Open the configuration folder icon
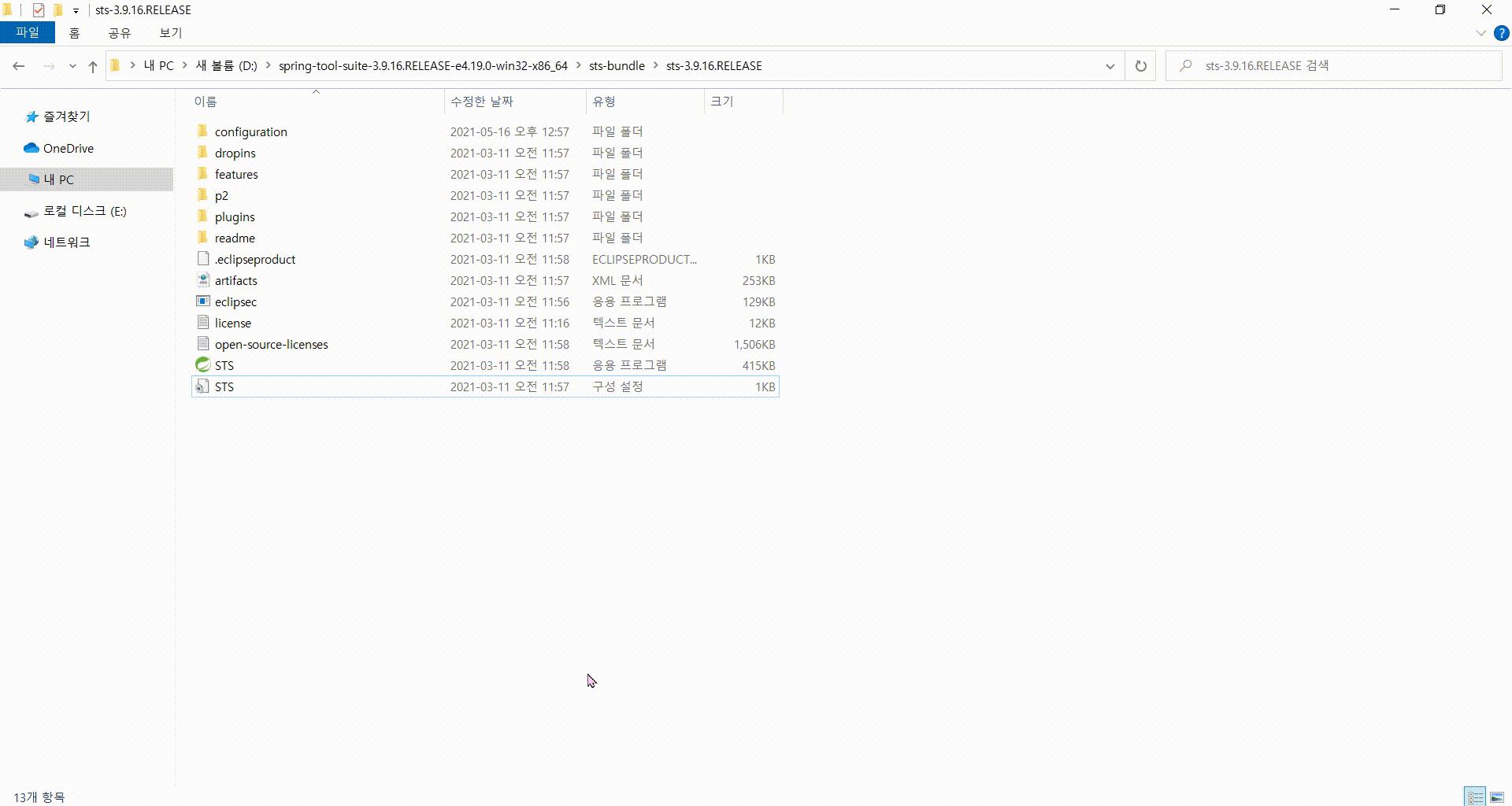The width and height of the screenshot is (1512, 806). pos(202,131)
